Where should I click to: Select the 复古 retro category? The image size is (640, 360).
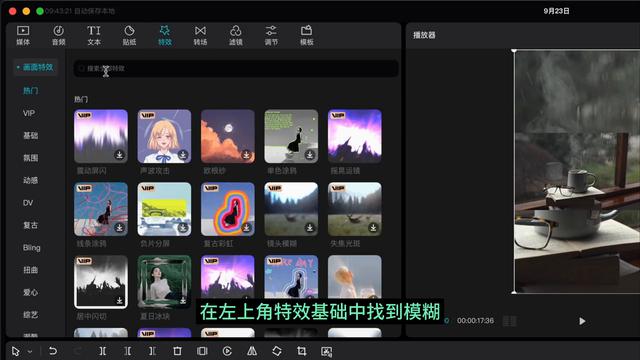click(31, 225)
